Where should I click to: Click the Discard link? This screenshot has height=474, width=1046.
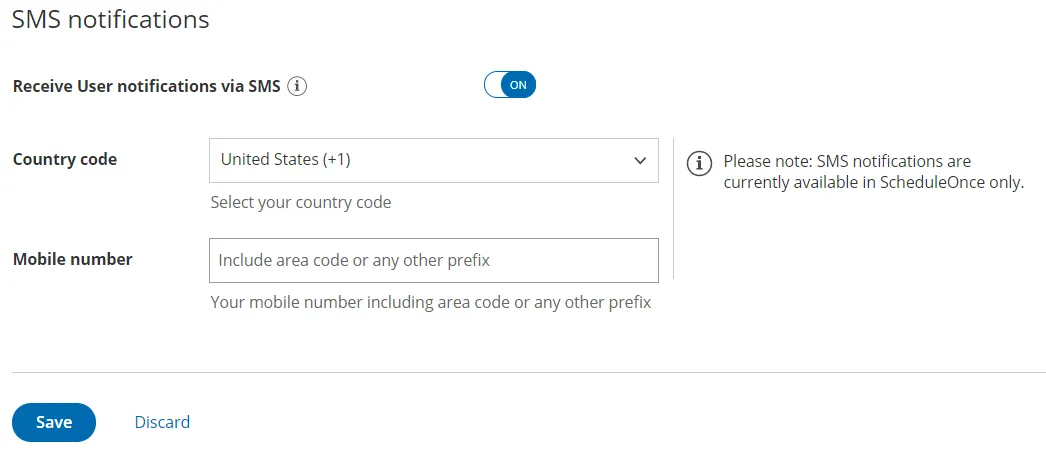click(162, 422)
